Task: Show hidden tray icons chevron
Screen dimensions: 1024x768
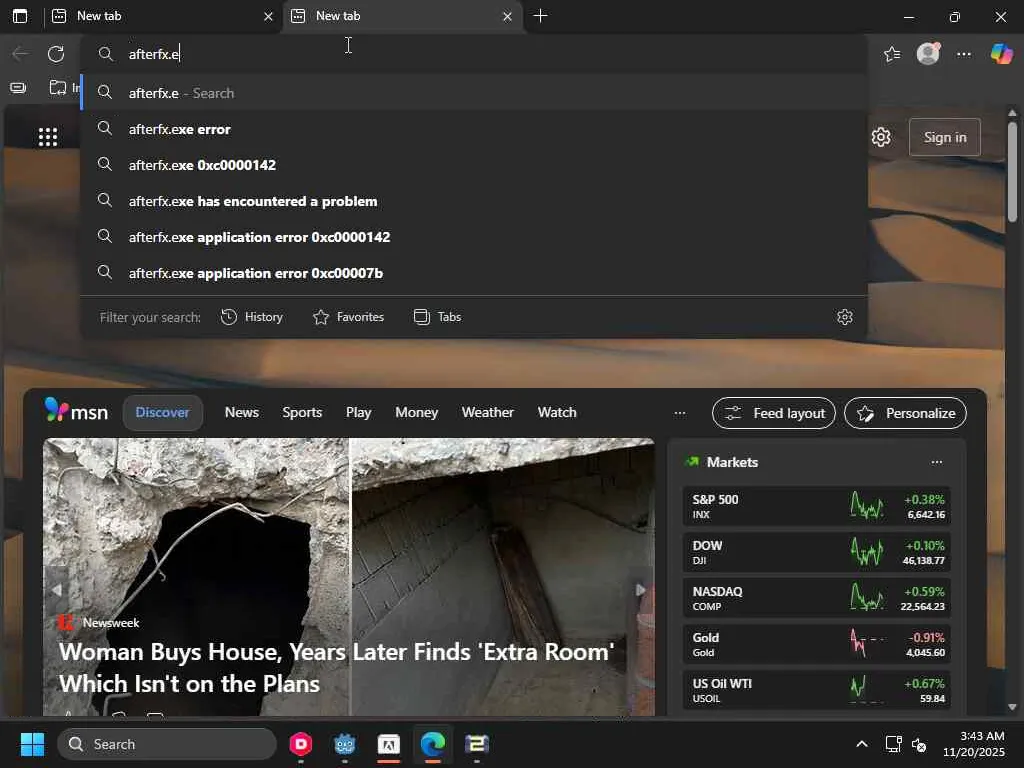Action: coord(861,744)
